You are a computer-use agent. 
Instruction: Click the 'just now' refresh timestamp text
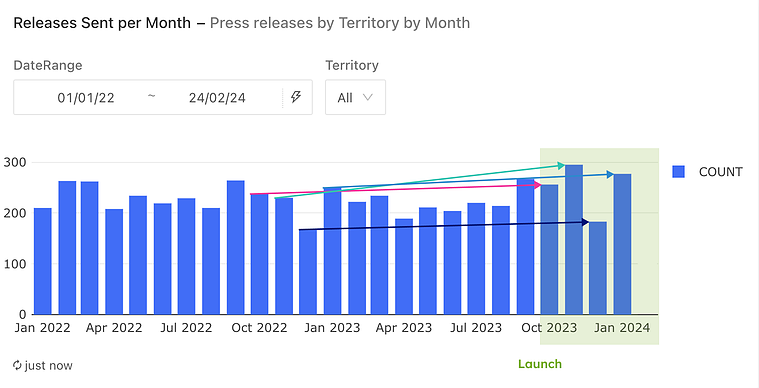tap(48, 366)
